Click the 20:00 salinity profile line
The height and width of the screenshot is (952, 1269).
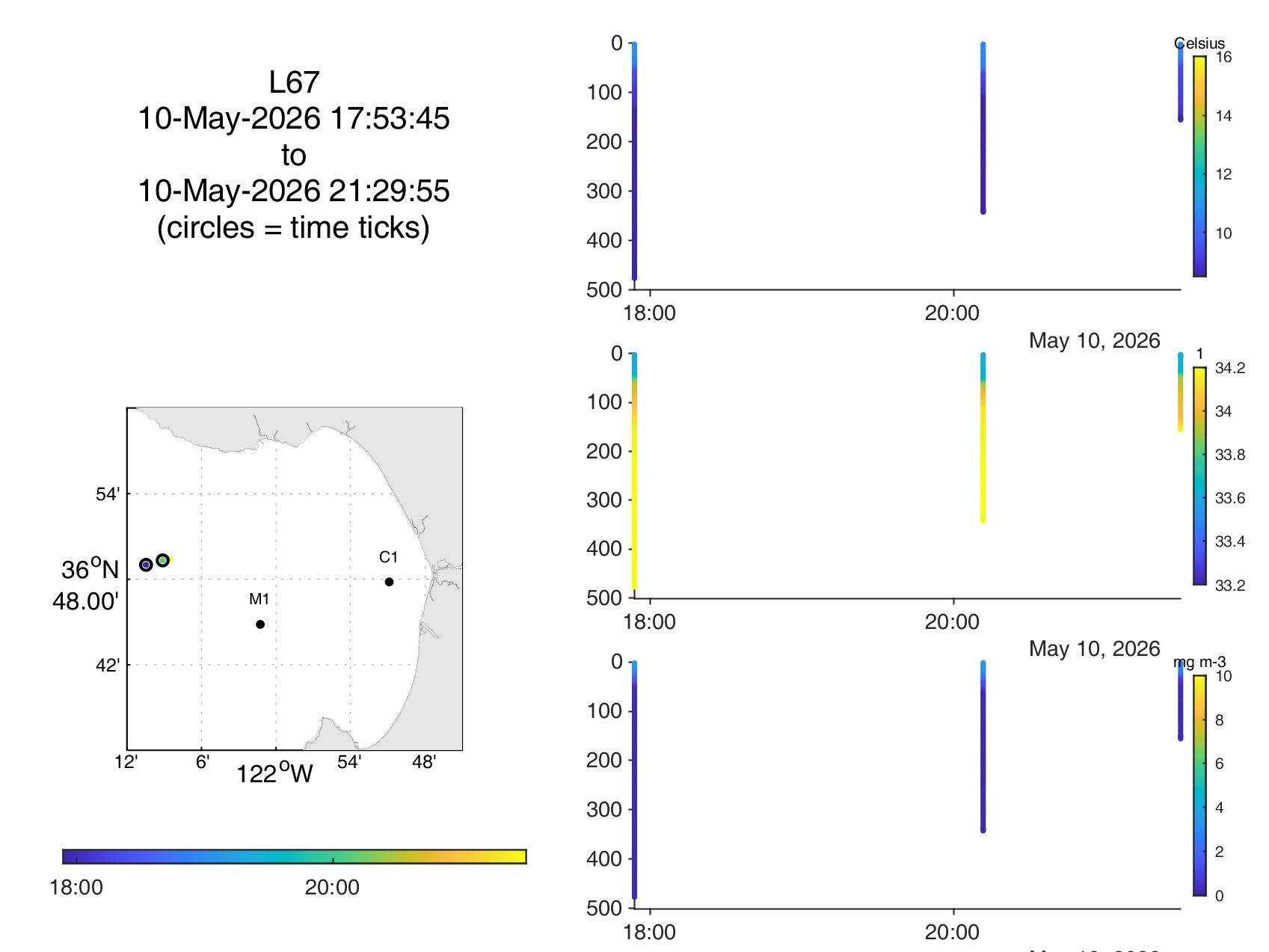pyautogui.click(x=983, y=437)
